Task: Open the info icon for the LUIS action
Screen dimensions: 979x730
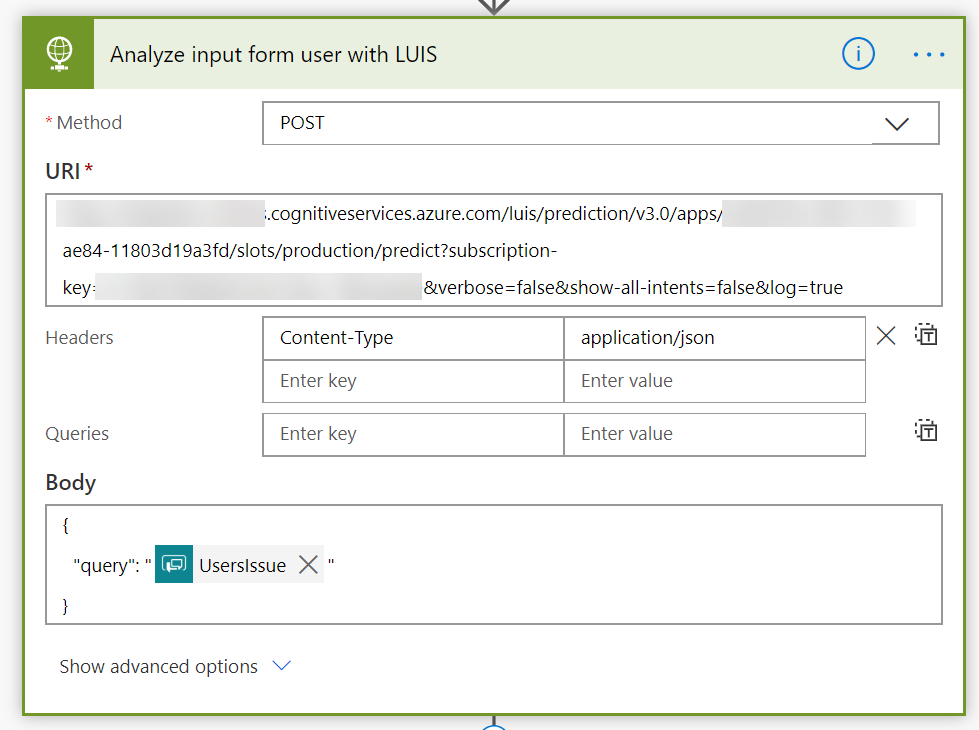Action: click(858, 54)
